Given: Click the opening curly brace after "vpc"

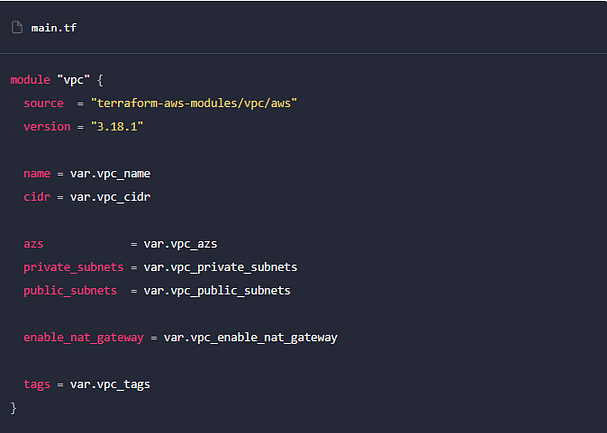Looking at the screenshot, I should tap(100, 80).
